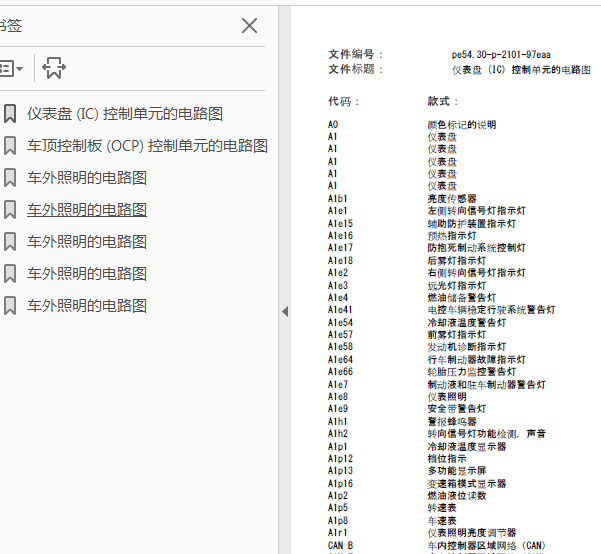Click the text 颜色标记的说明
Screen dimensions: 601x554
(462, 125)
